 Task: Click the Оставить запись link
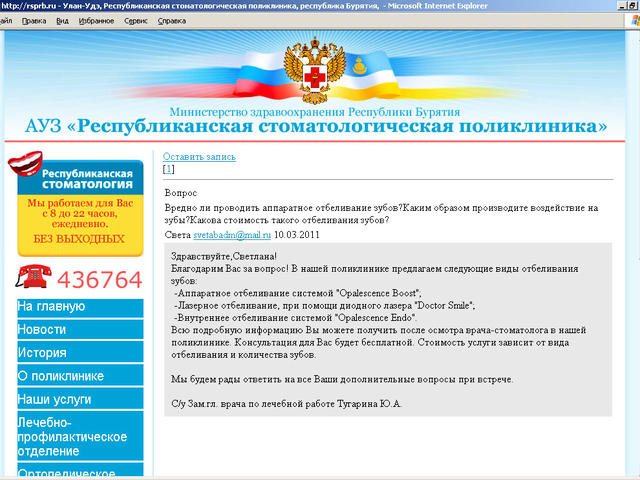tap(199, 157)
